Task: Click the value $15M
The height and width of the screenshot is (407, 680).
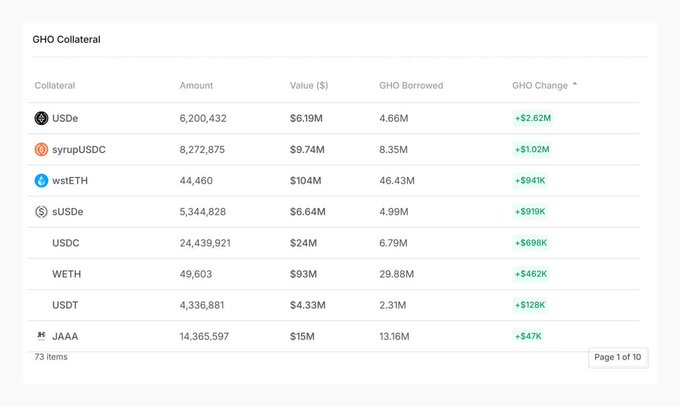Action: point(302,337)
